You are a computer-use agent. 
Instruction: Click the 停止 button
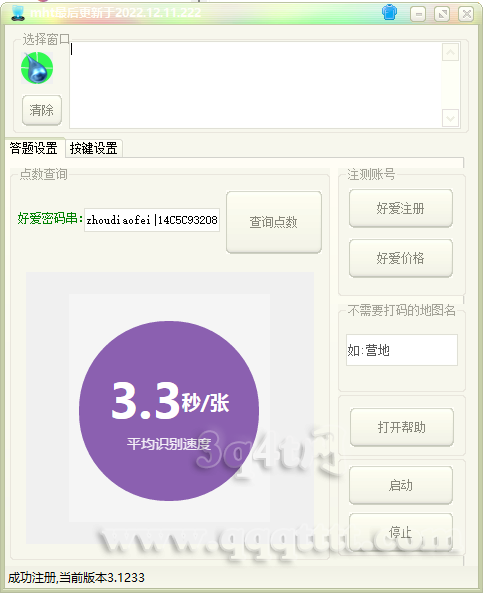point(401,532)
